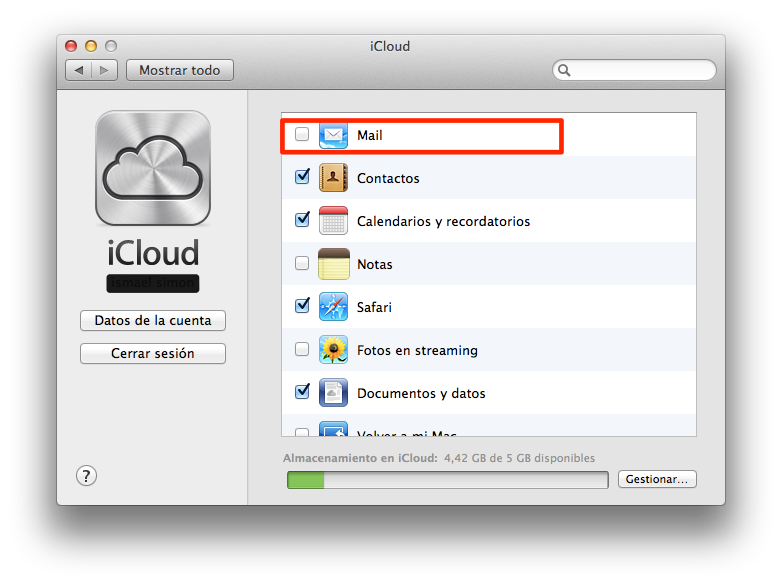Image resolution: width=782 pixels, height=584 pixels.
Task: Uncheck Calendarios y recordatorios checkbox
Action: [x=302, y=219]
